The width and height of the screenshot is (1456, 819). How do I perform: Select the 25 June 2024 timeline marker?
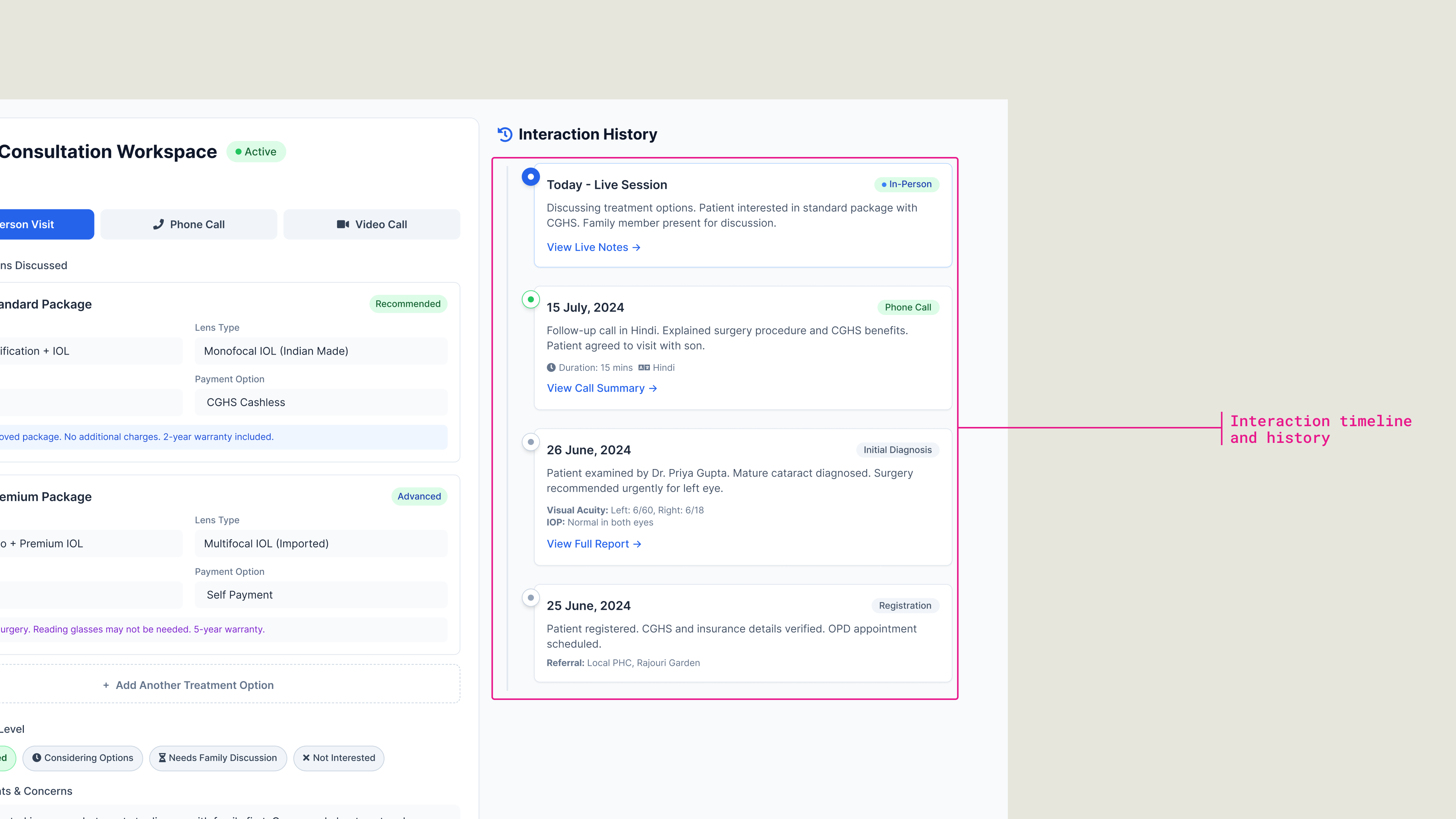pos(531,598)
